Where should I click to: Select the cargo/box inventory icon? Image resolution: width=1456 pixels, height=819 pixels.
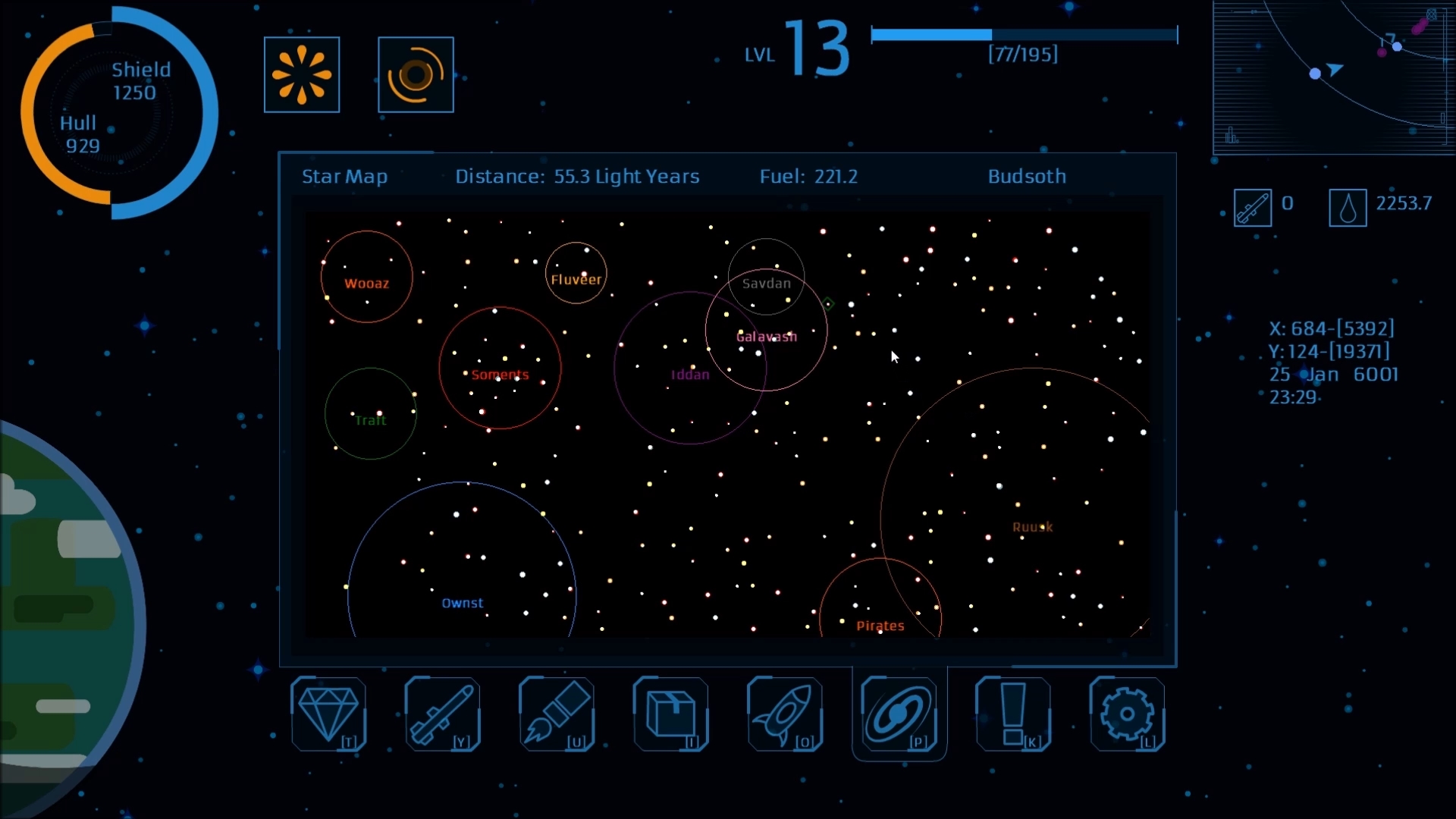(670, 715)
